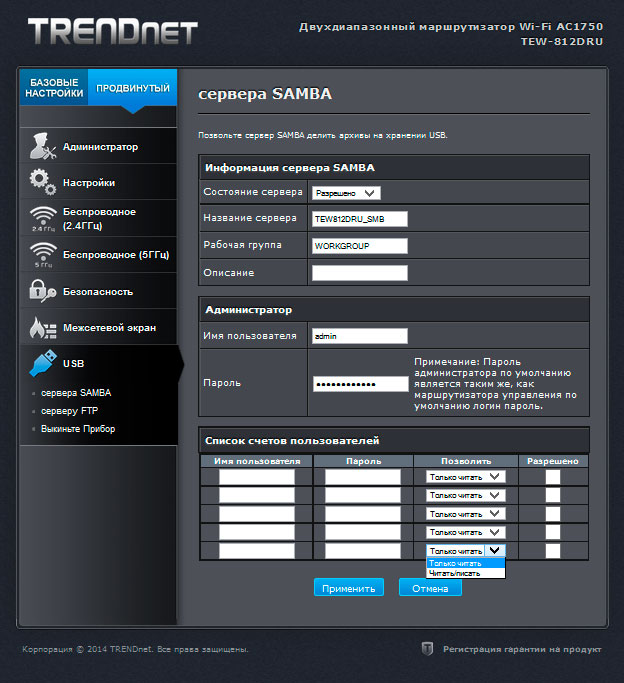Open the Межсетевой экран section
The height and width of the screenshot is (683, 624).
pos(98,328)
